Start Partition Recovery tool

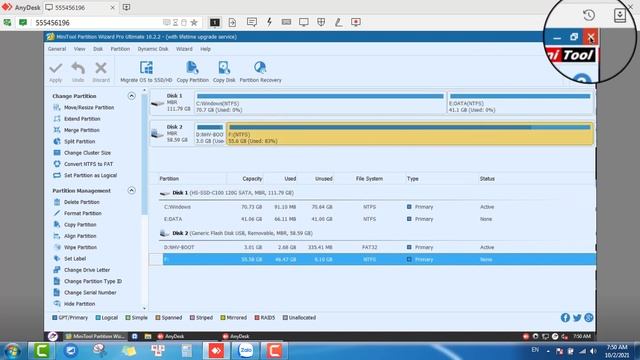tap(260, 72)
